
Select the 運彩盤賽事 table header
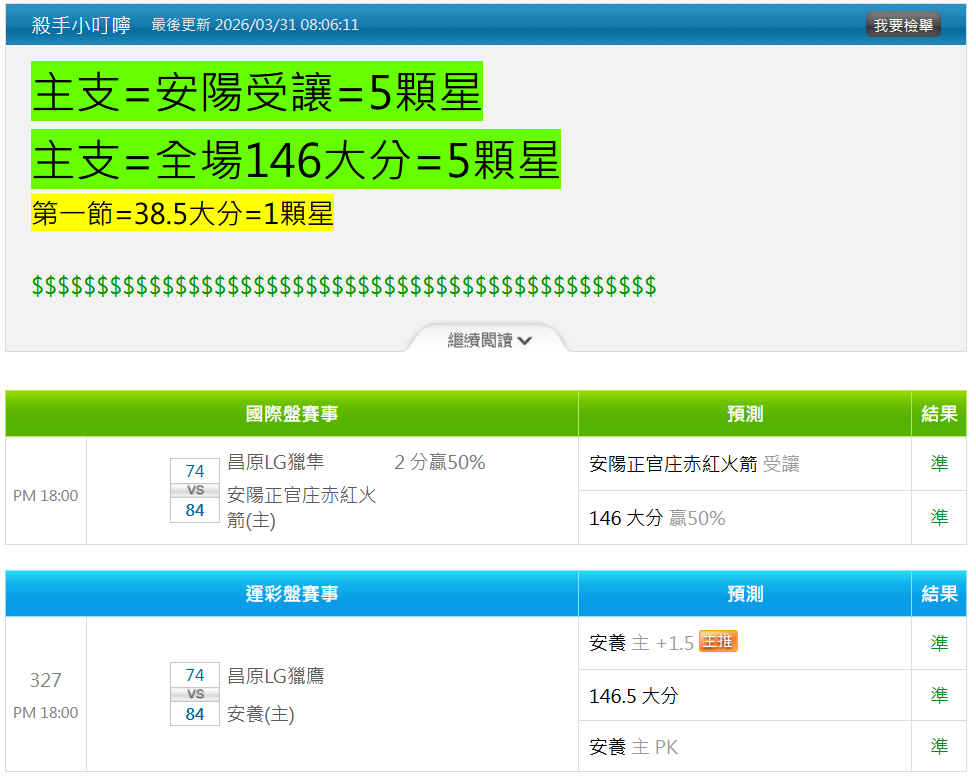pyautogui.click(x=292, y=594)
